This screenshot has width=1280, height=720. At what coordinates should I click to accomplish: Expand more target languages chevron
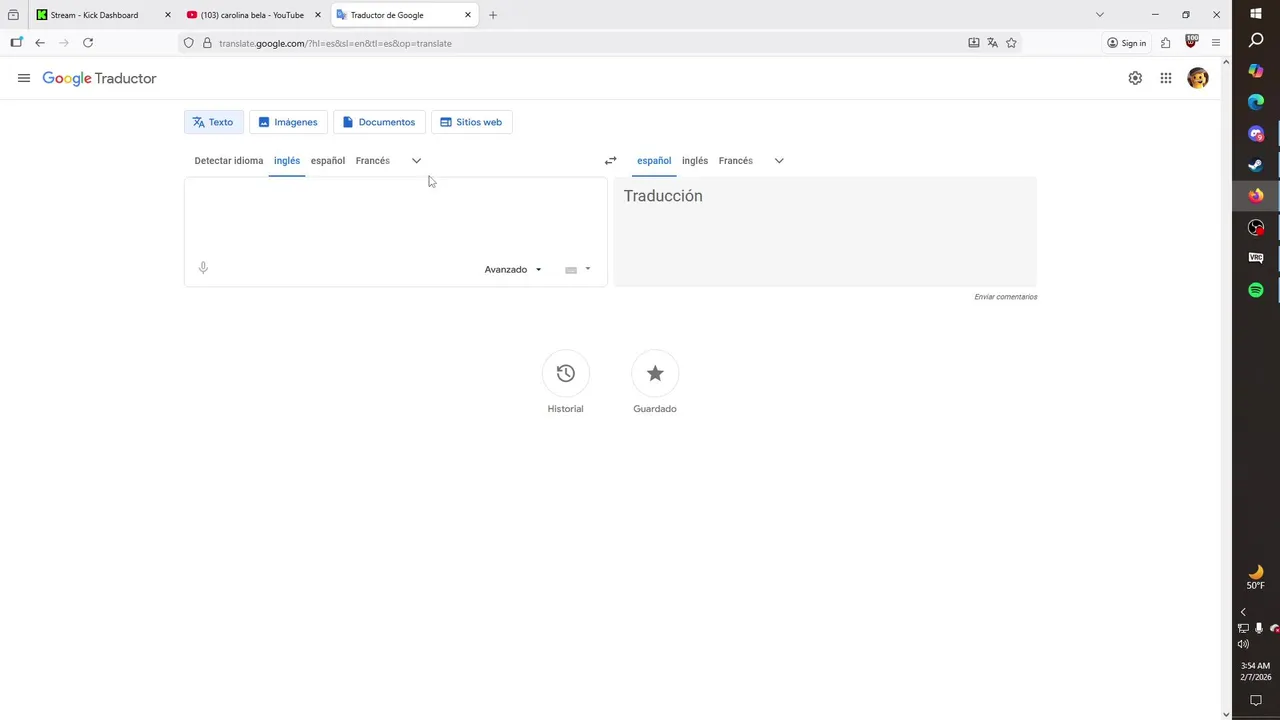[x=779, y=160]
